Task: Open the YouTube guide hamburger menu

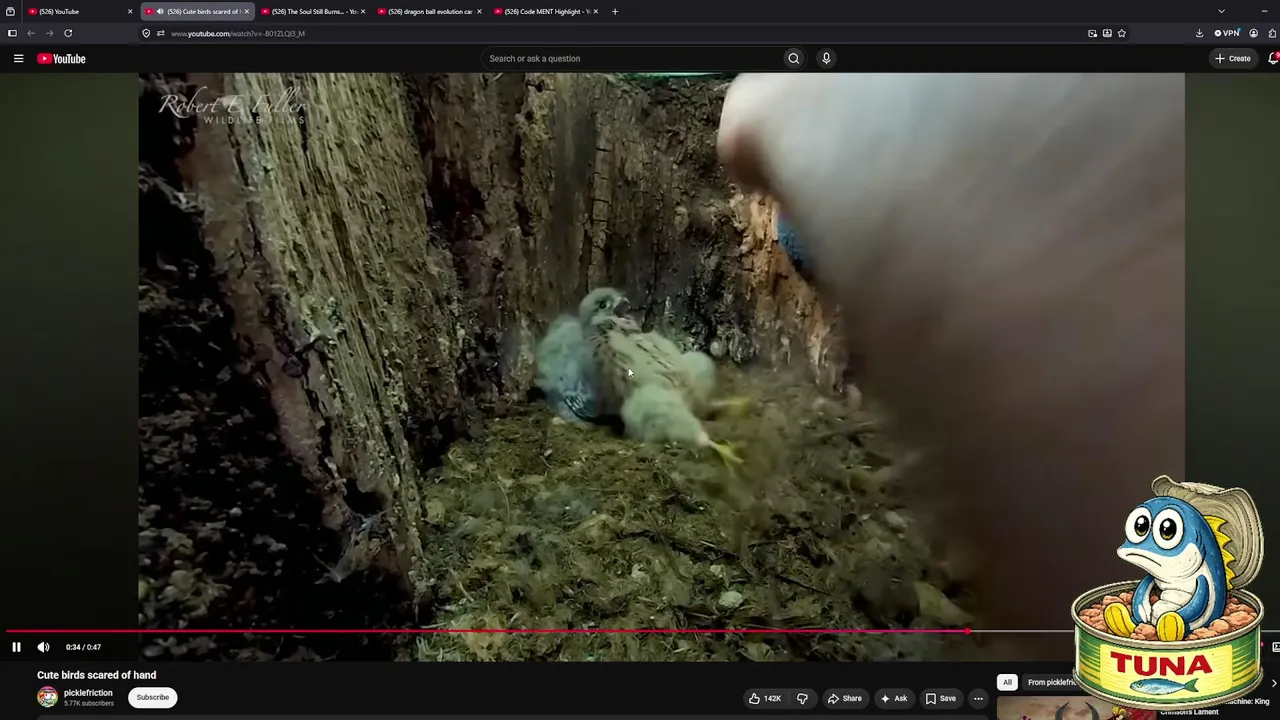Action: (x=18, y=58)
